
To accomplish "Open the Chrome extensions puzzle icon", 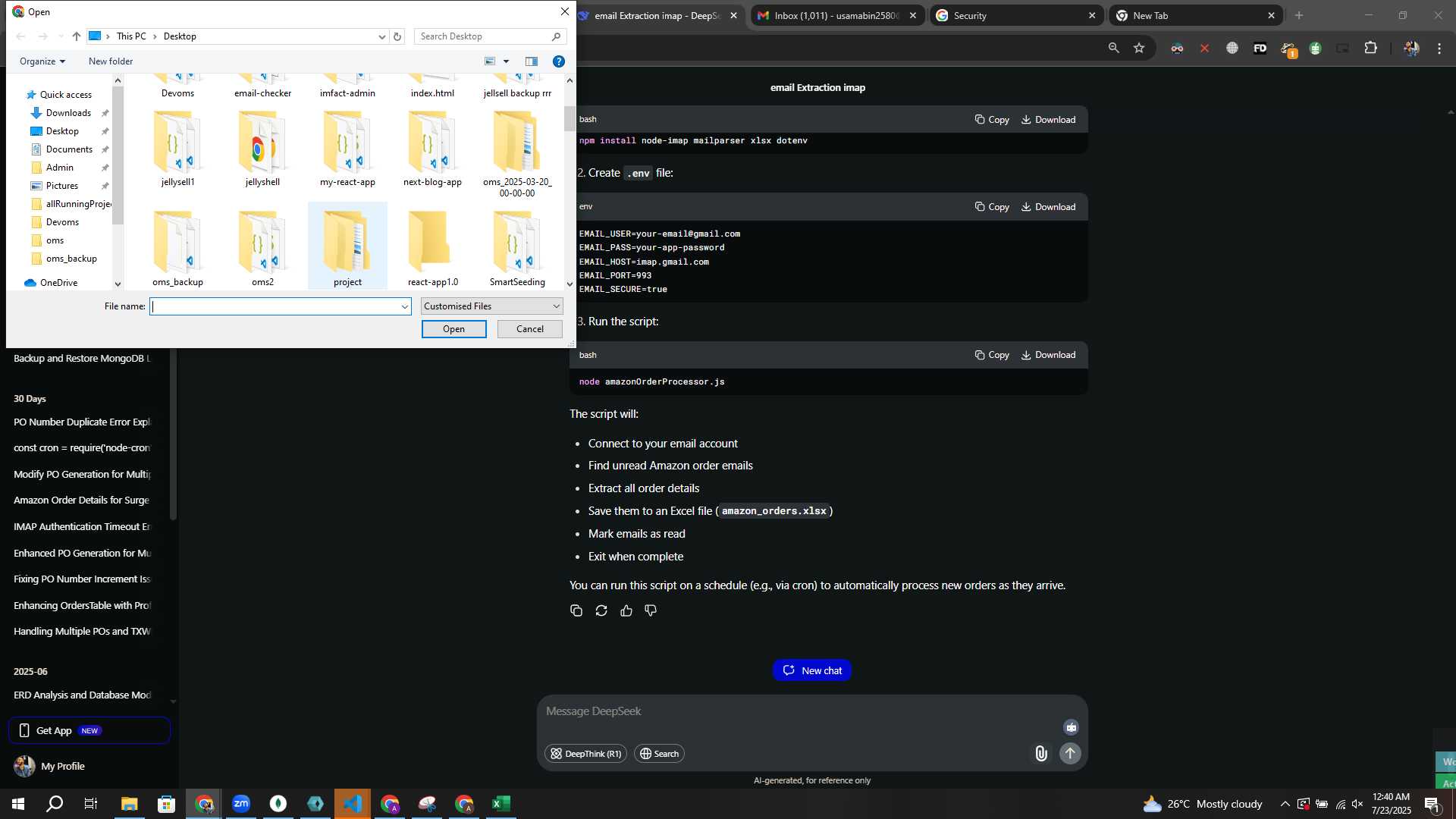I will coord(1370,48).
